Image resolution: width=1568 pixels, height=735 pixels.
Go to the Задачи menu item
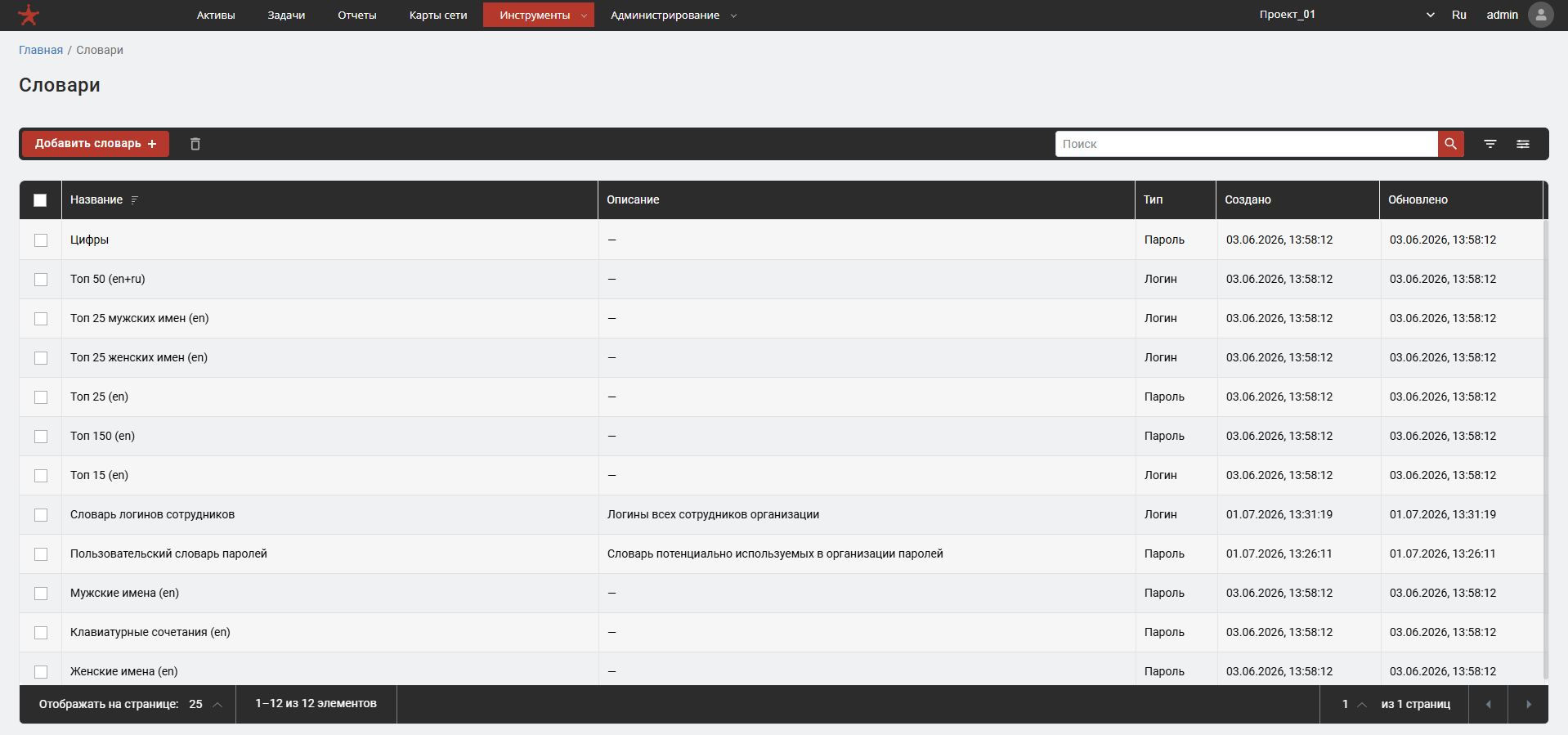click(x=286, y=15)
